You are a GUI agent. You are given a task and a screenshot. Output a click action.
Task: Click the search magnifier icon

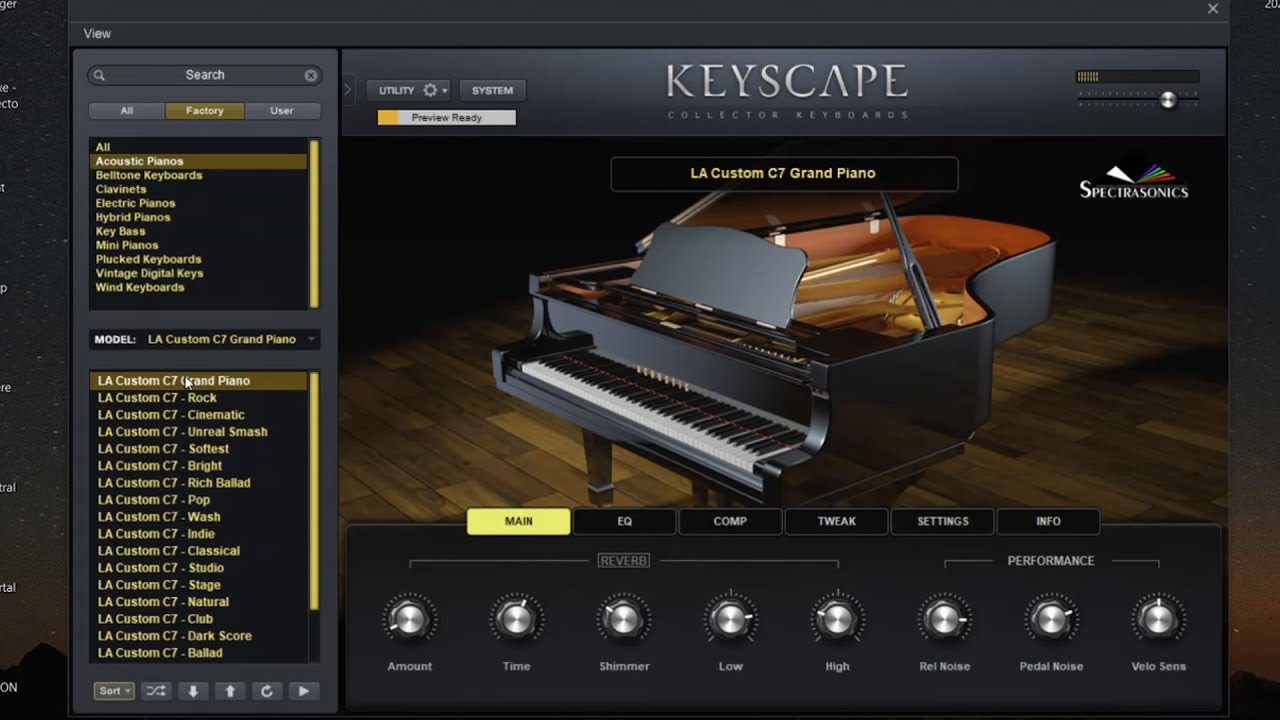[99, 75]
